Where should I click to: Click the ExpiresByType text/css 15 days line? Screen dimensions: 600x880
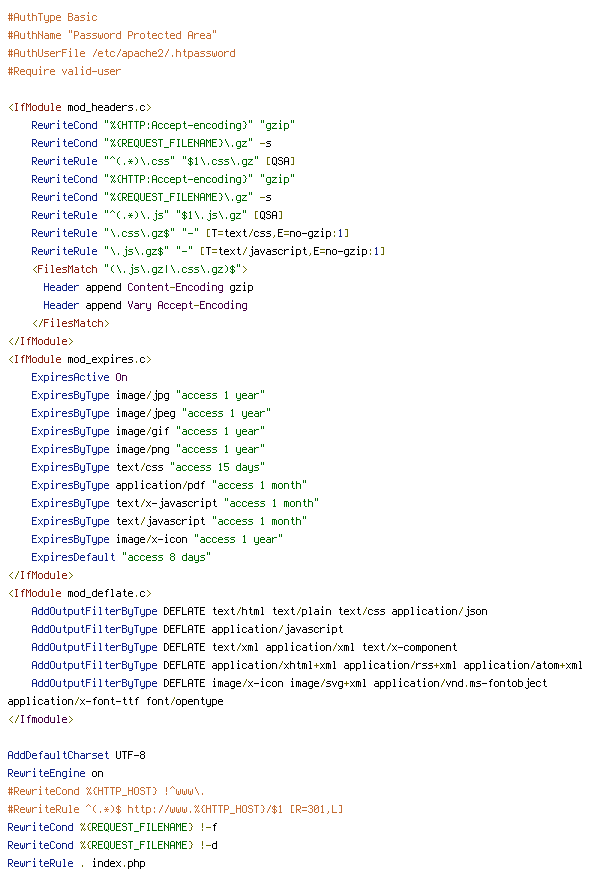coord(148,467)
